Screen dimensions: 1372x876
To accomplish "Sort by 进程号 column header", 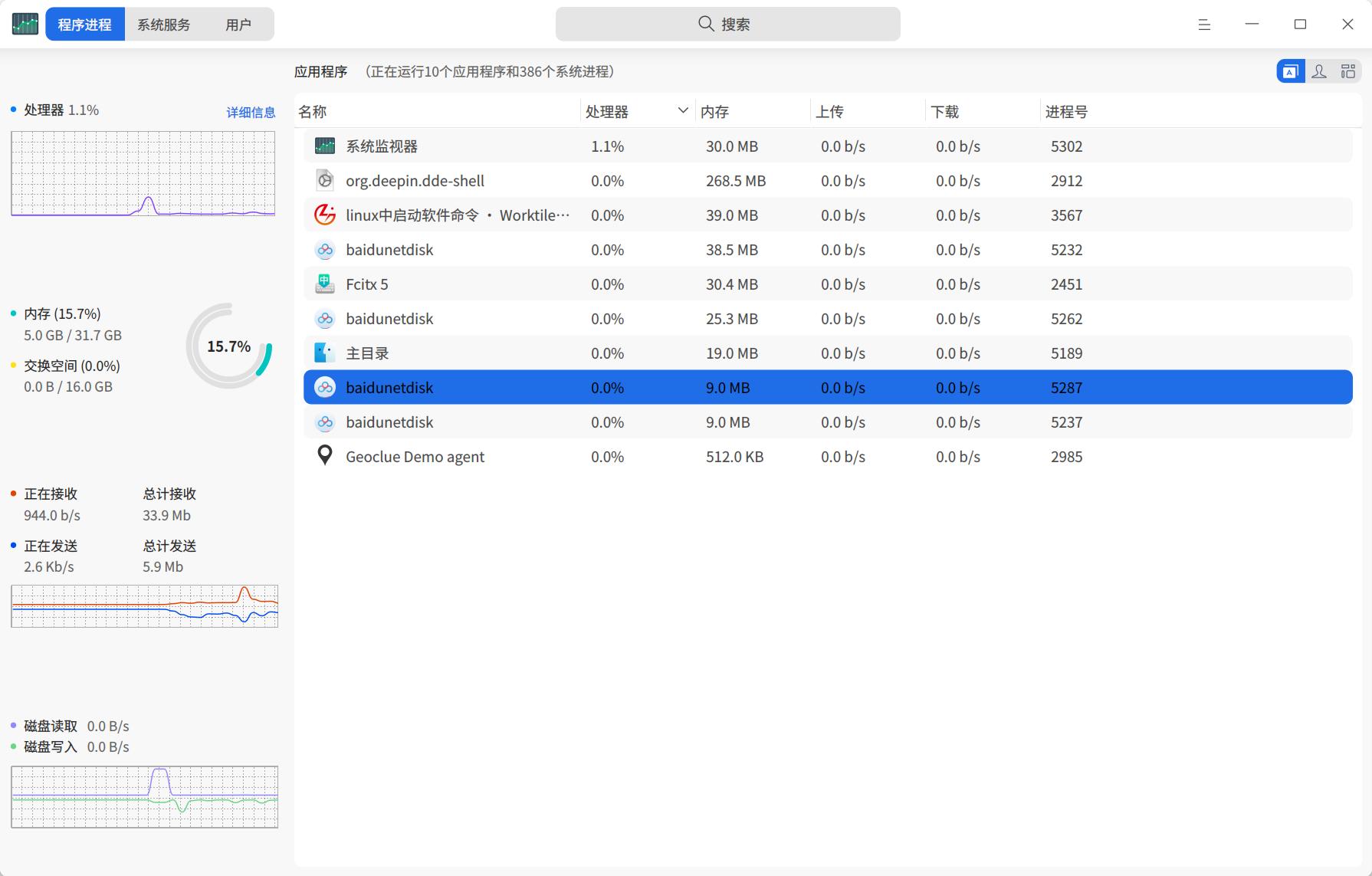I will tap(1066, 112).
